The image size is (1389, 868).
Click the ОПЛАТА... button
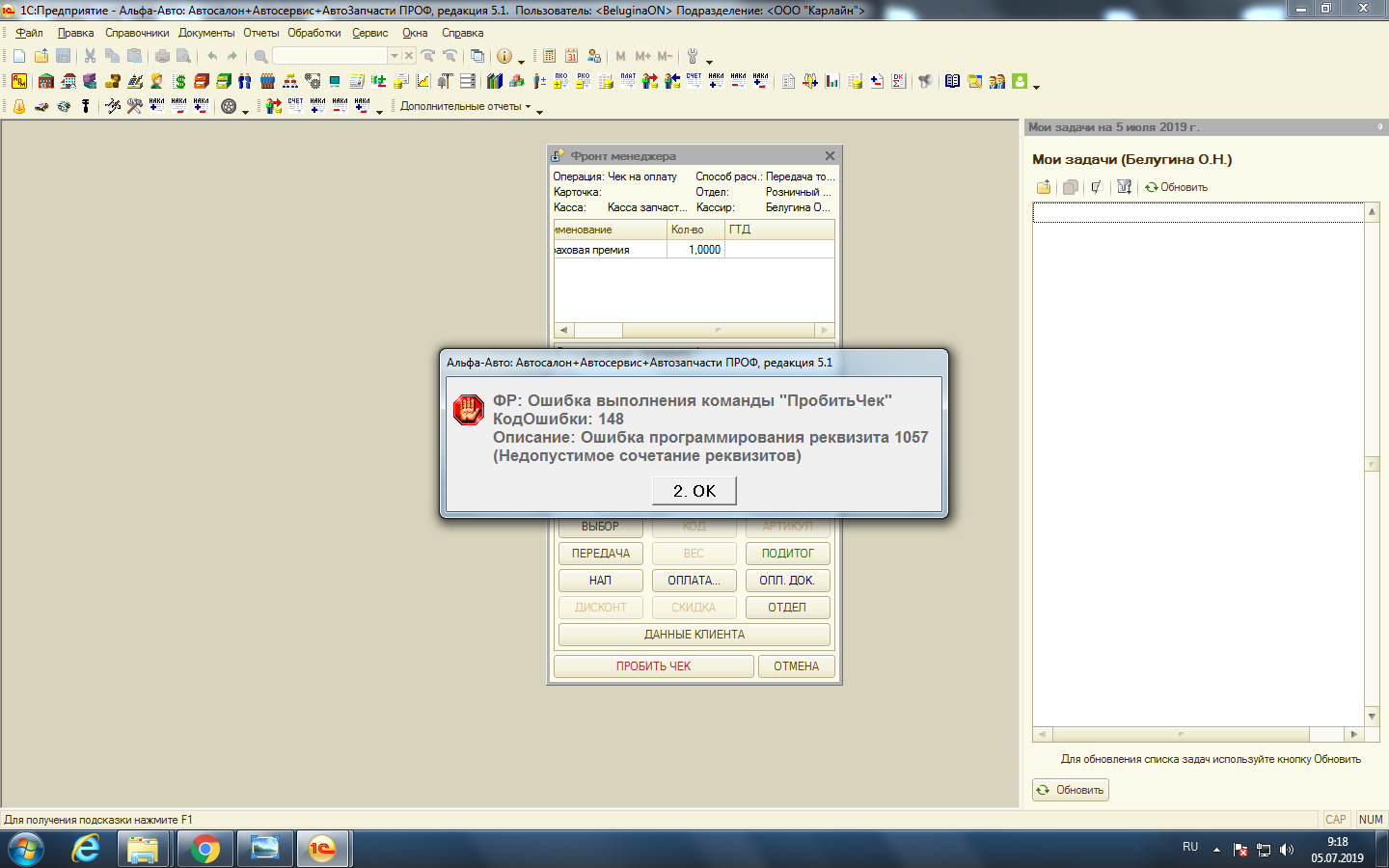point(694,581)
